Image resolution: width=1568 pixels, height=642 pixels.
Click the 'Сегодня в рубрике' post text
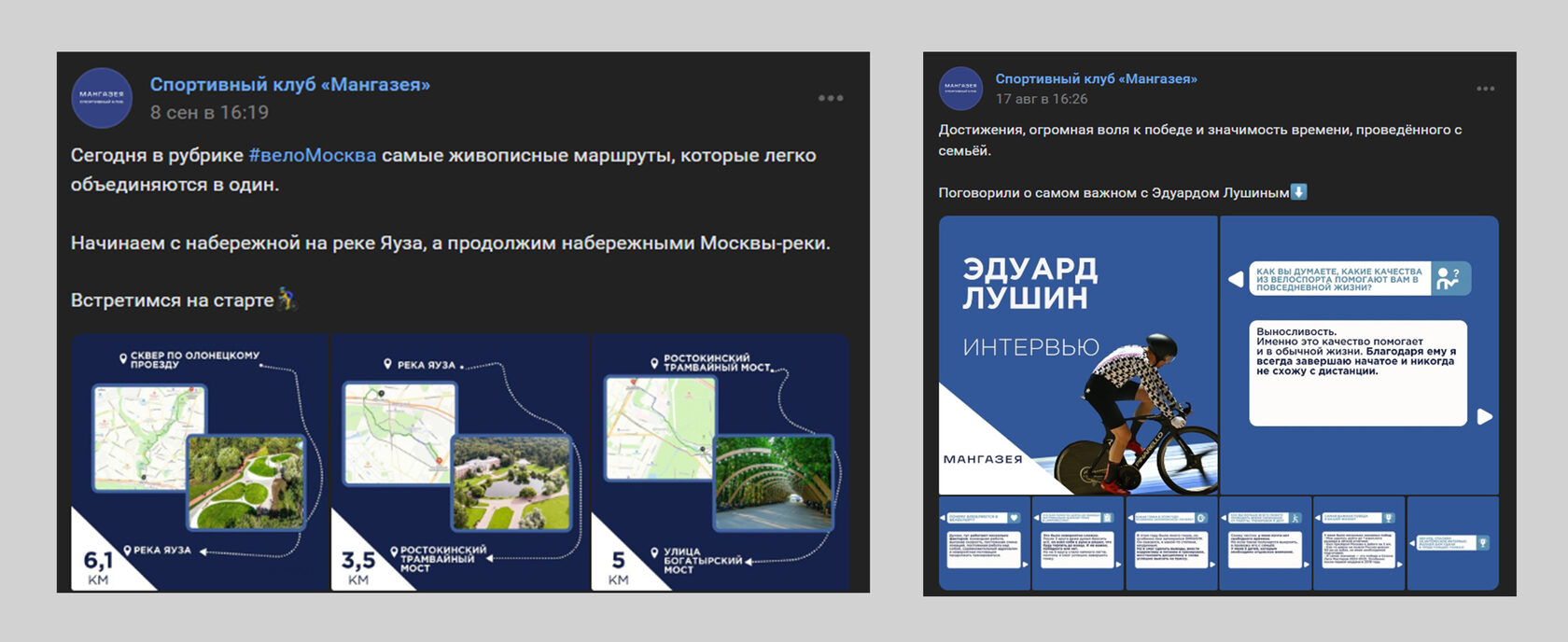(x=443, y=170)
